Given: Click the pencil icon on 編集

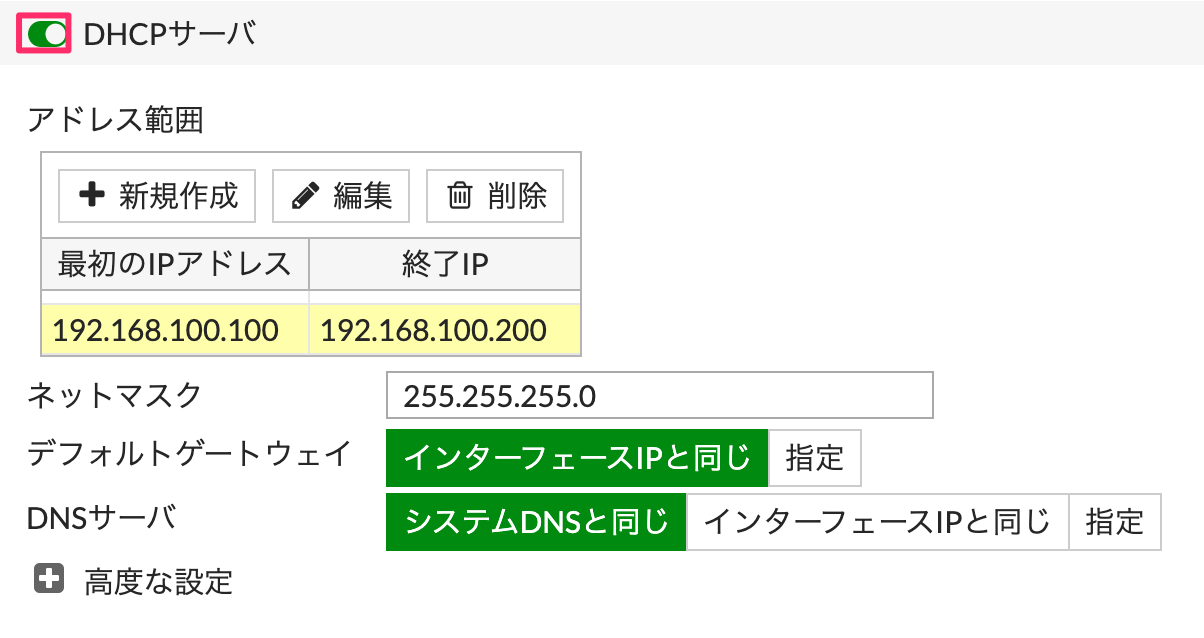Looking at the screenshot, I should (x=304, y=196).
